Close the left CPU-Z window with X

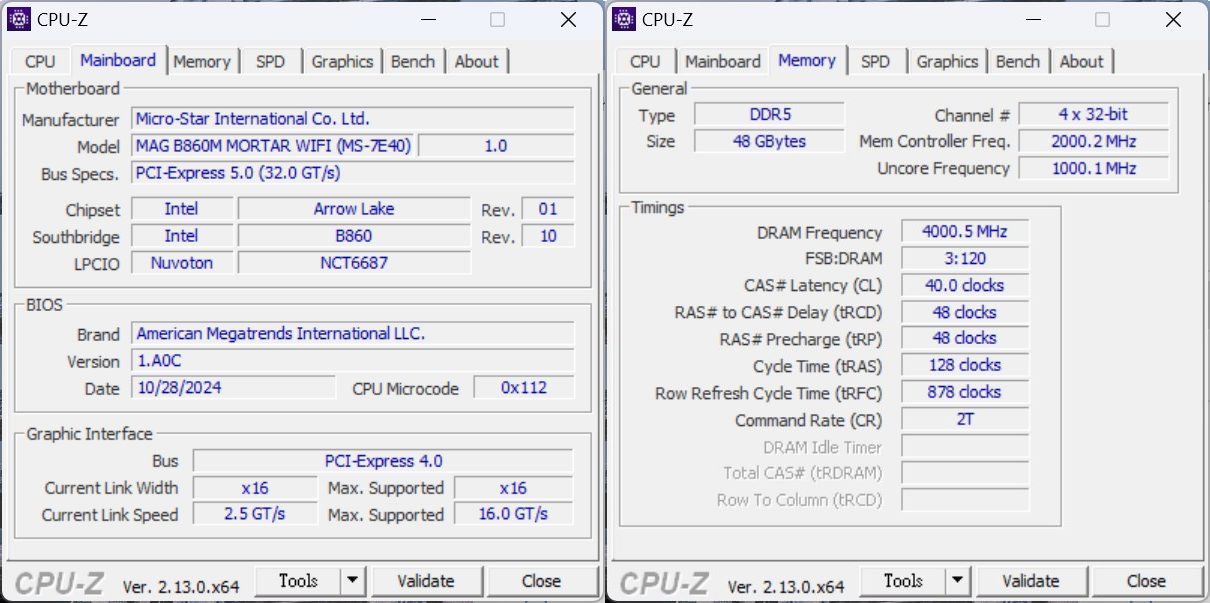pyautogui.click(x=568, y=19)
